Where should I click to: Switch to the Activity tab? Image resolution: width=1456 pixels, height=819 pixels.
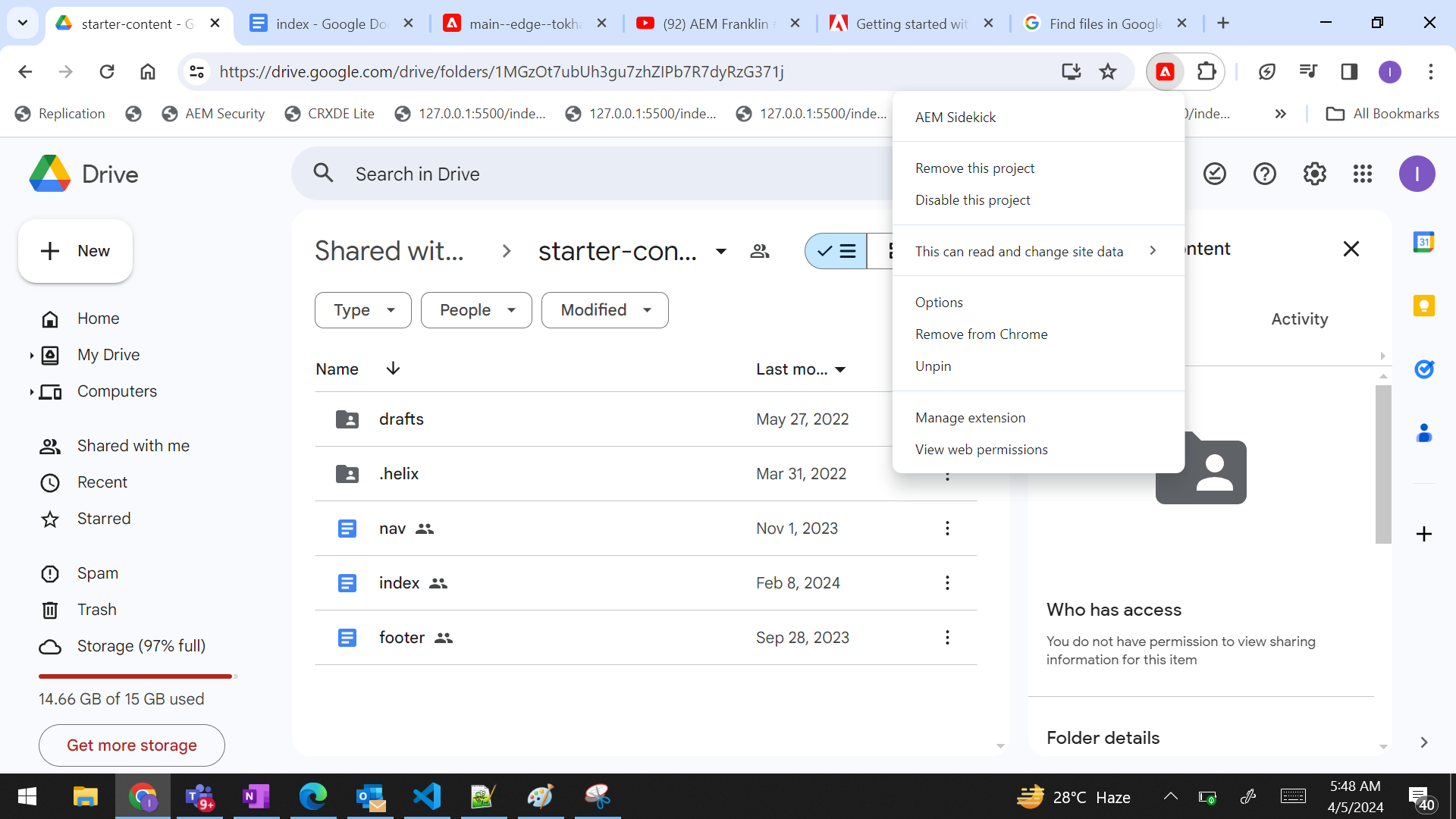point(1299,319)
